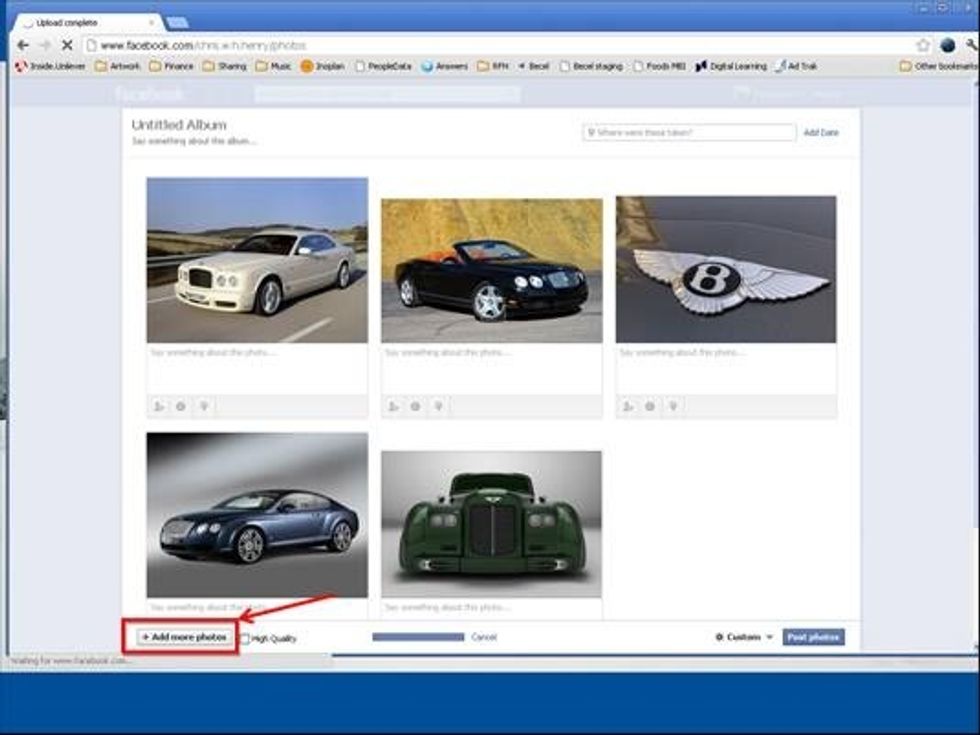Screen dimensions: 980x735
Task: Add a date to the white Bentley photo
Action: tap(181, 406)
